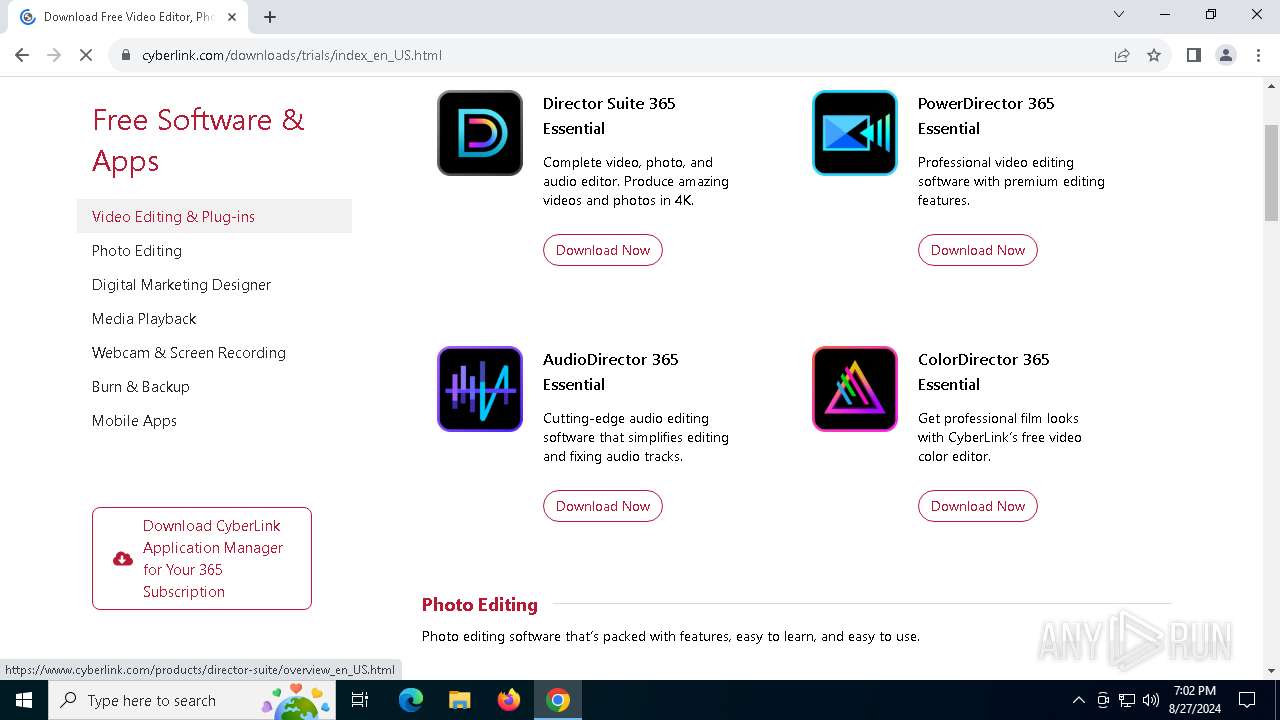Open the clock showing 7:02 PM
The height and width of the screenshot is (720, 1280).
[1194, 700]
